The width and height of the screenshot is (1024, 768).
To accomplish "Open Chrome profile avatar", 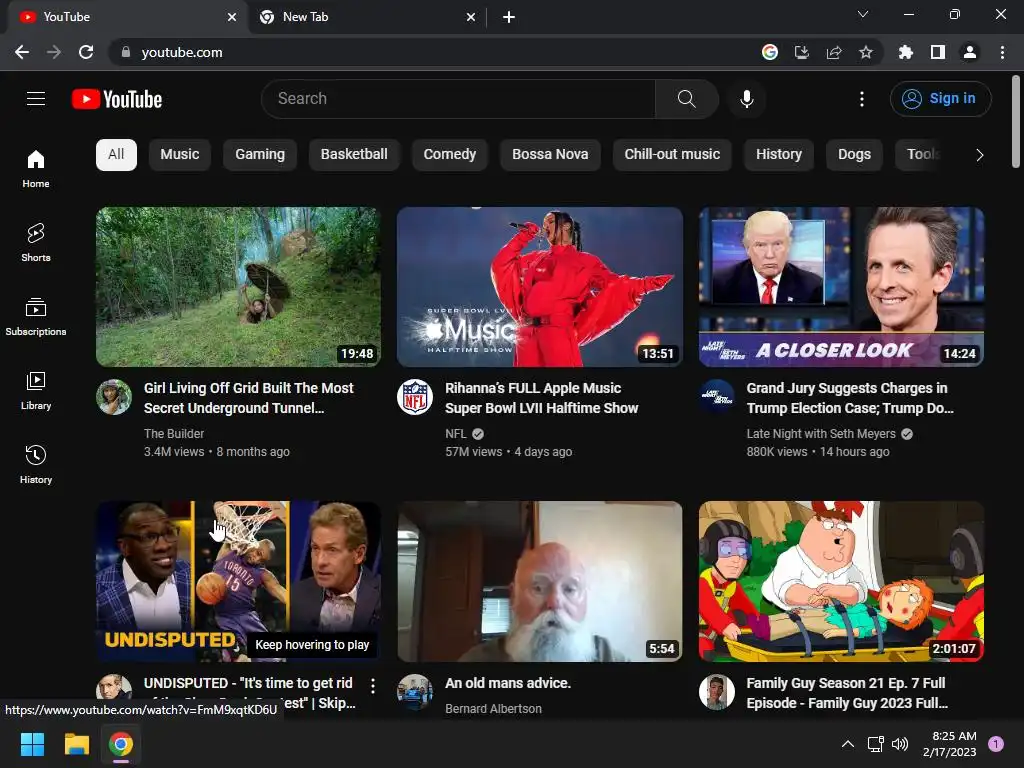I will [x=970, y=52].
